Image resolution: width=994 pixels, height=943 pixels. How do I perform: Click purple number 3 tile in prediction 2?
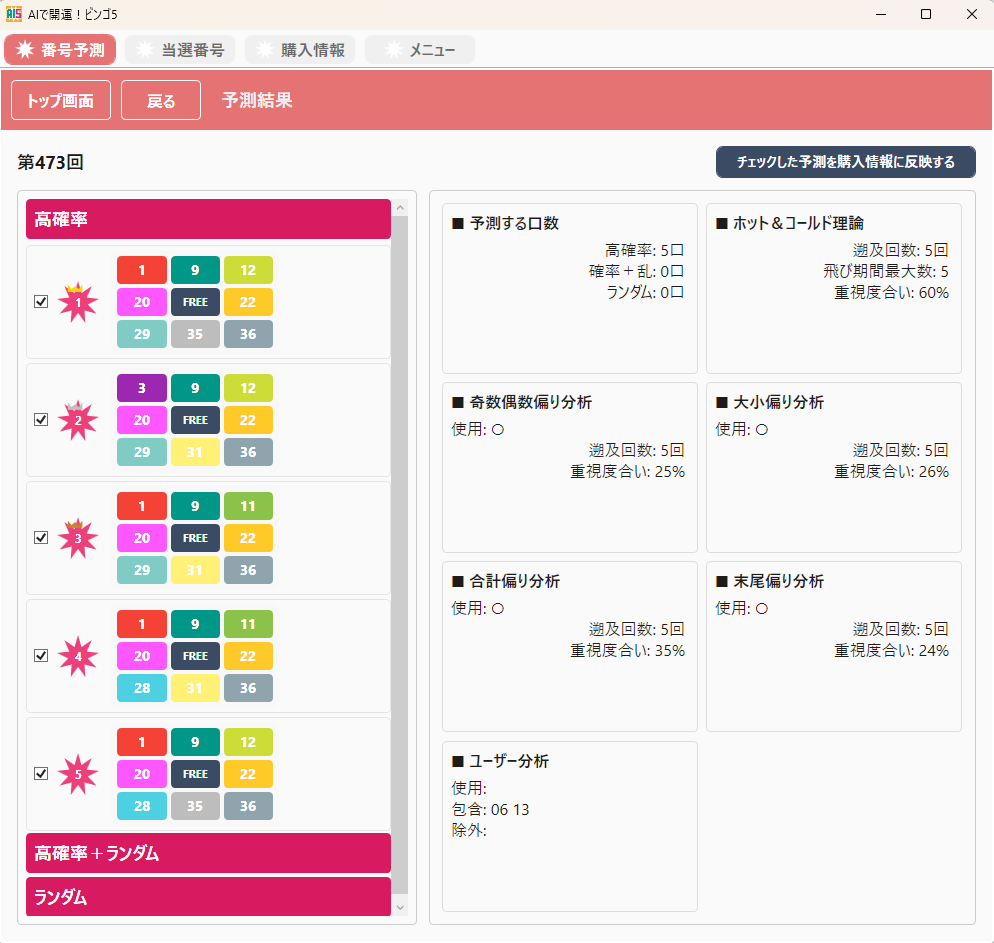142,388
